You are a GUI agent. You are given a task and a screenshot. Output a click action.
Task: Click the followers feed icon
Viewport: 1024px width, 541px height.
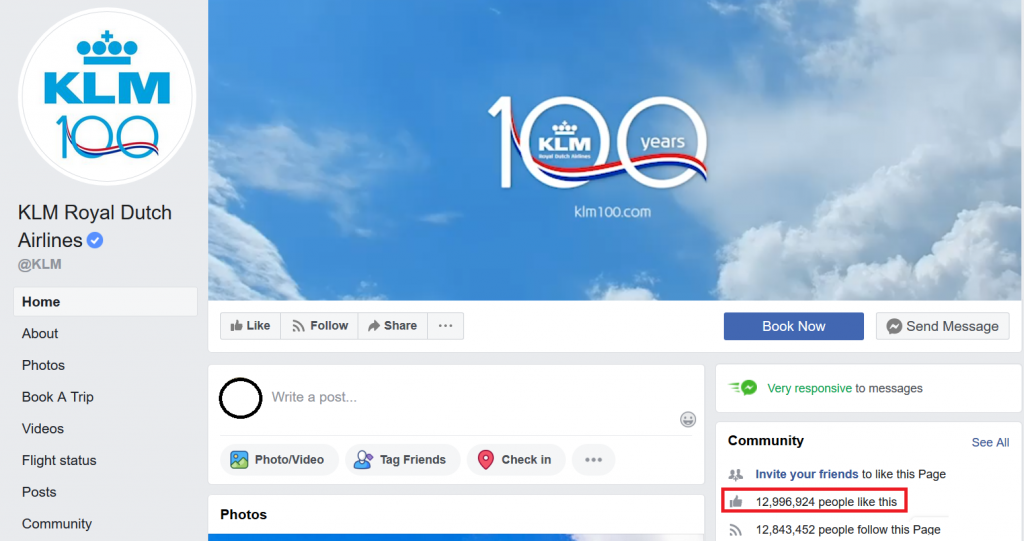pos(736,530)
